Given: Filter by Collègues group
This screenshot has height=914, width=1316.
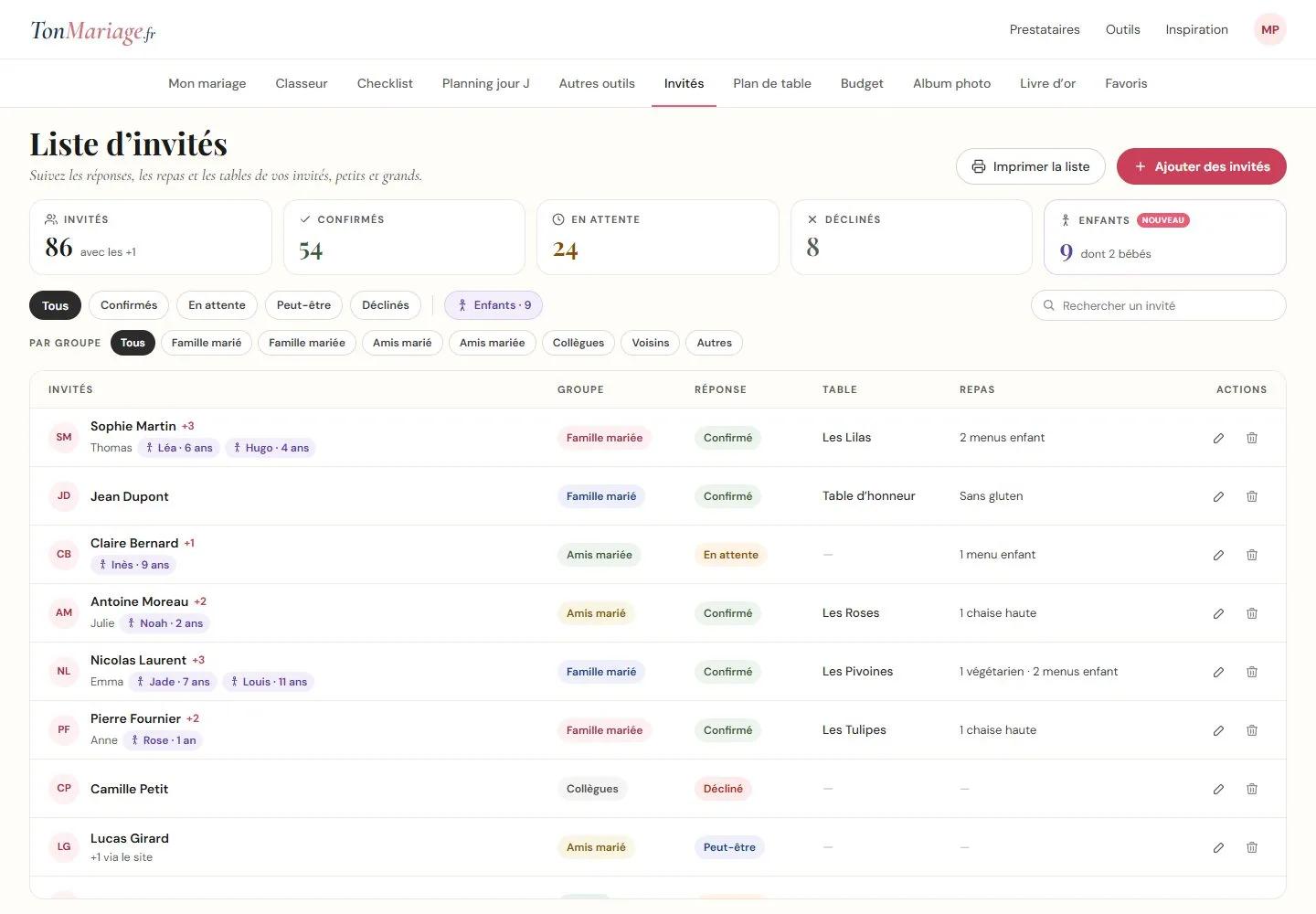Looking at the screenshot, I should pos(578,343).
